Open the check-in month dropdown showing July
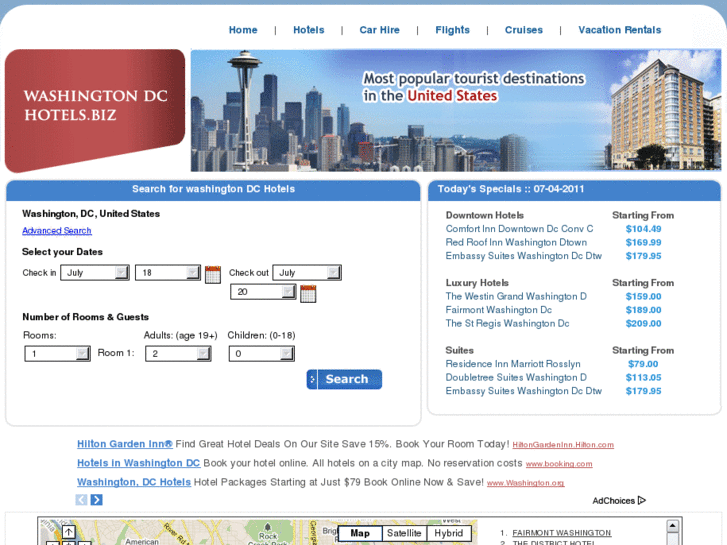Image resolution: width=727 pixels, height=545 pixels. click(95, 273)
